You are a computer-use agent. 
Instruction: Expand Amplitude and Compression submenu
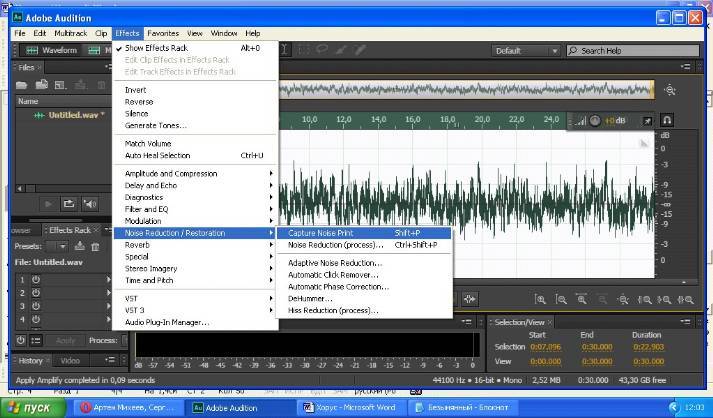point(195,173)
